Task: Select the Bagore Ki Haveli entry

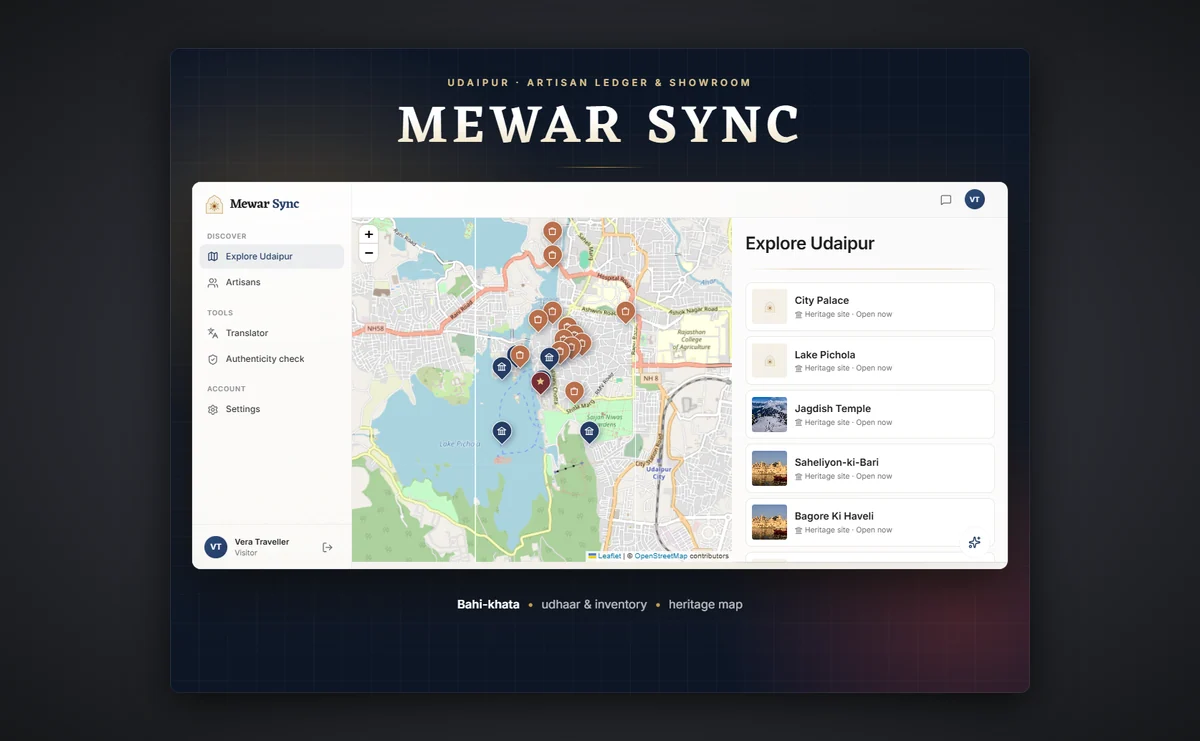Action: pyautogui.click(x=870, y=523)
